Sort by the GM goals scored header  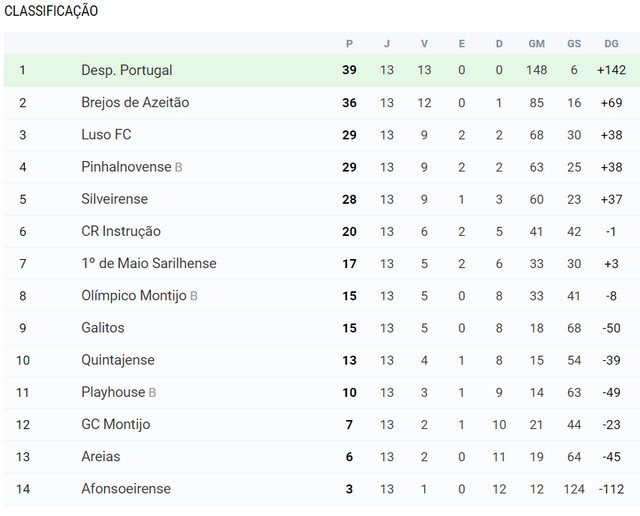point(536,44)
